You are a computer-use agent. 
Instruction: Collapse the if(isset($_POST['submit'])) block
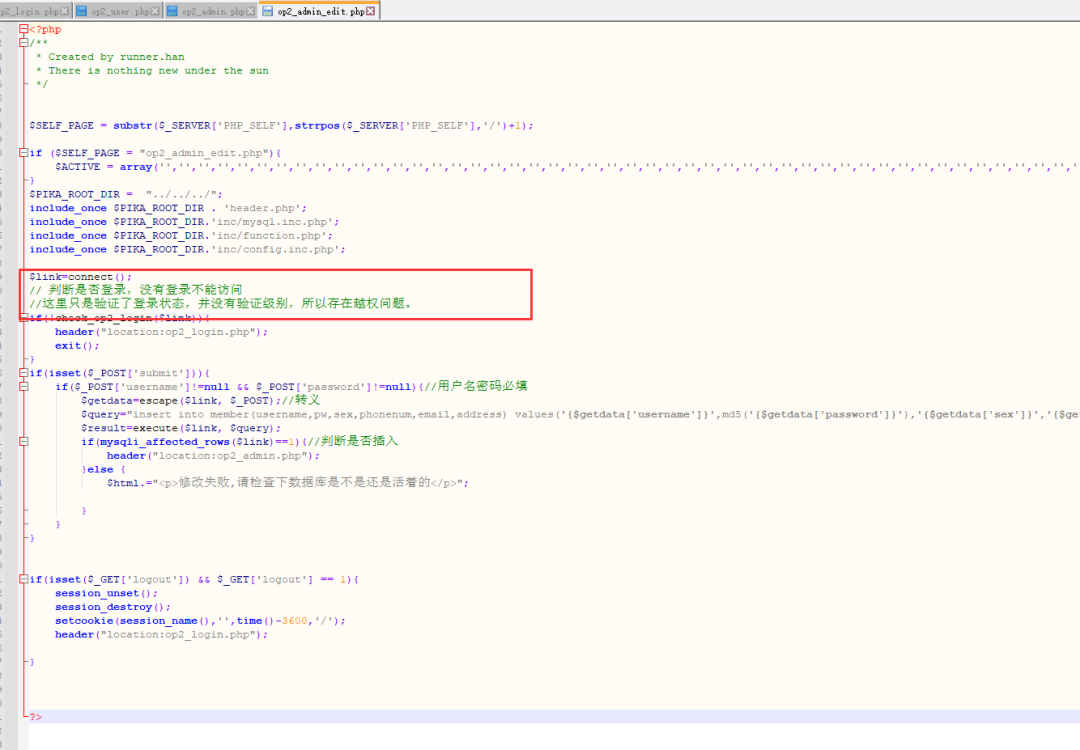tap(23, 373)
